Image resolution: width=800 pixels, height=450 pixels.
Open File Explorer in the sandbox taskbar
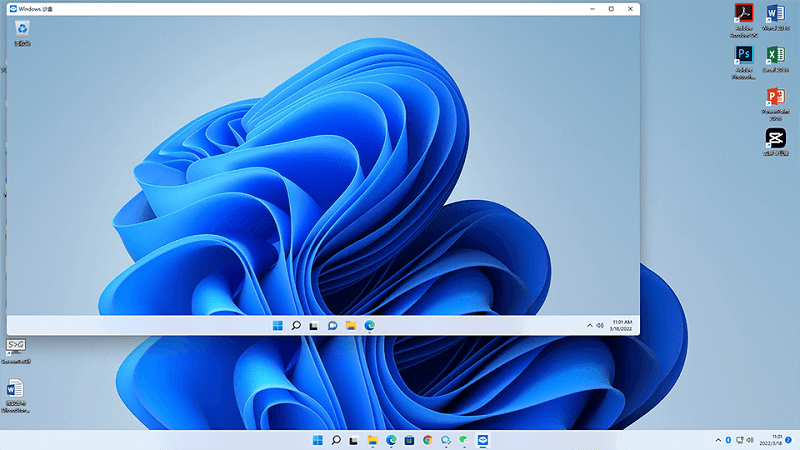pos(351,325)
